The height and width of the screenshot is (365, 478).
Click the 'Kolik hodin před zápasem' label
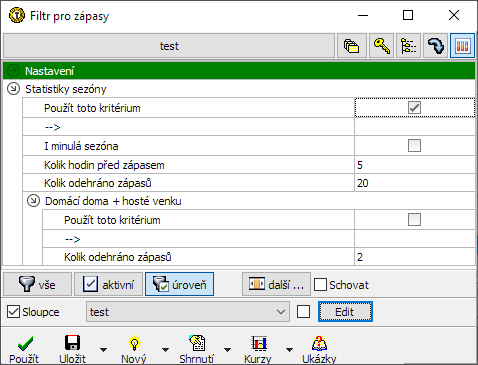coord(104,165)
